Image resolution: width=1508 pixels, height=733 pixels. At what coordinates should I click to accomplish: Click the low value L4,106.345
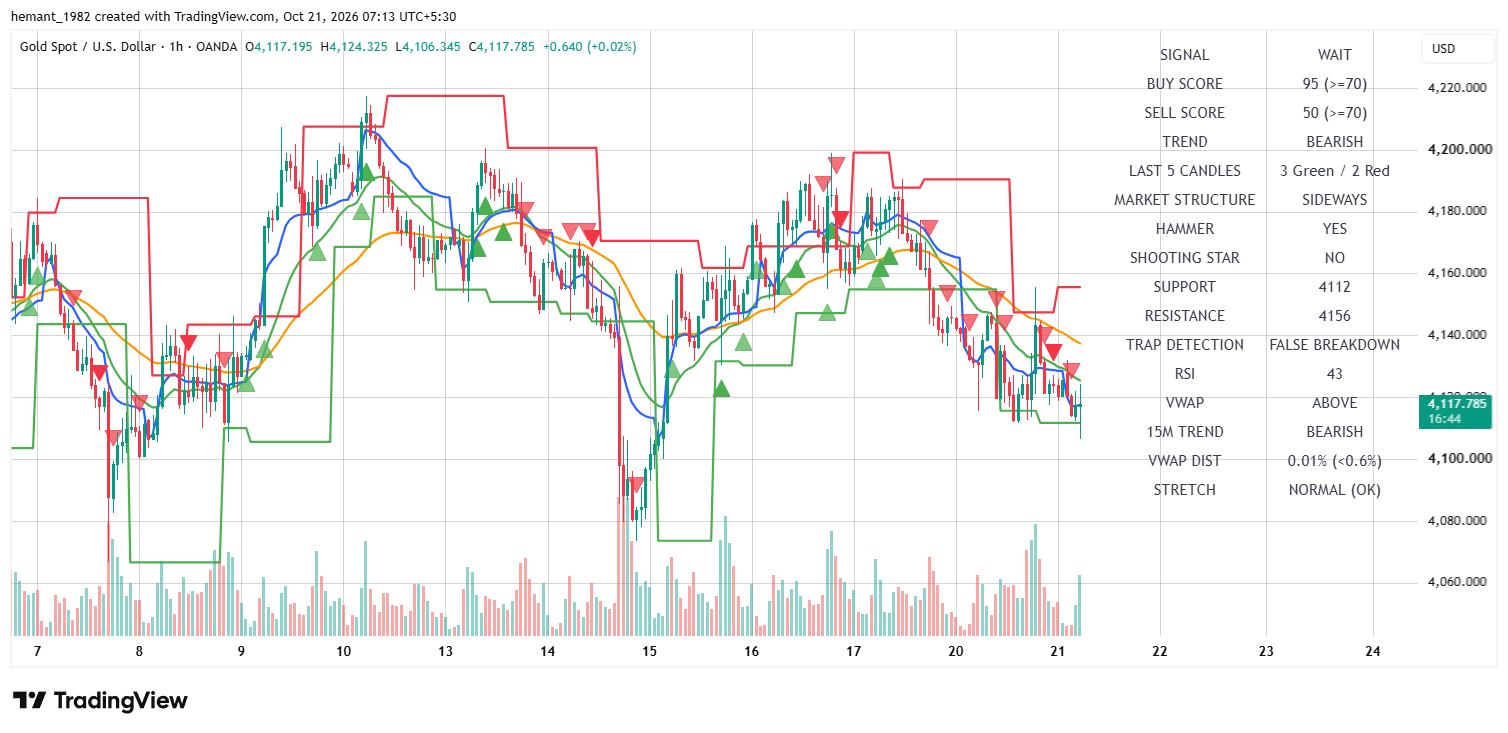coord(428,46)
